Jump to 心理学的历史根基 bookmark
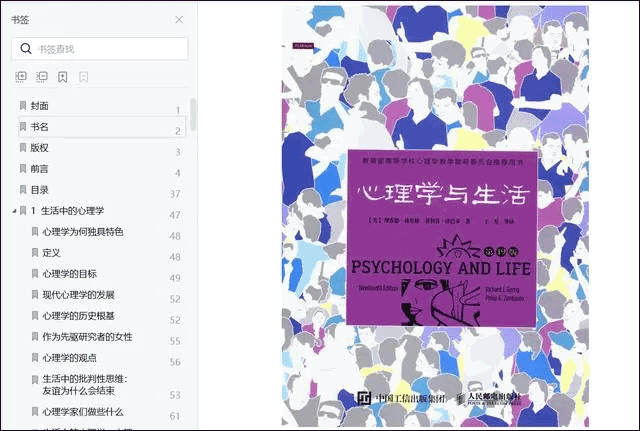Screen dimensions: 640x431 [78, 316]
